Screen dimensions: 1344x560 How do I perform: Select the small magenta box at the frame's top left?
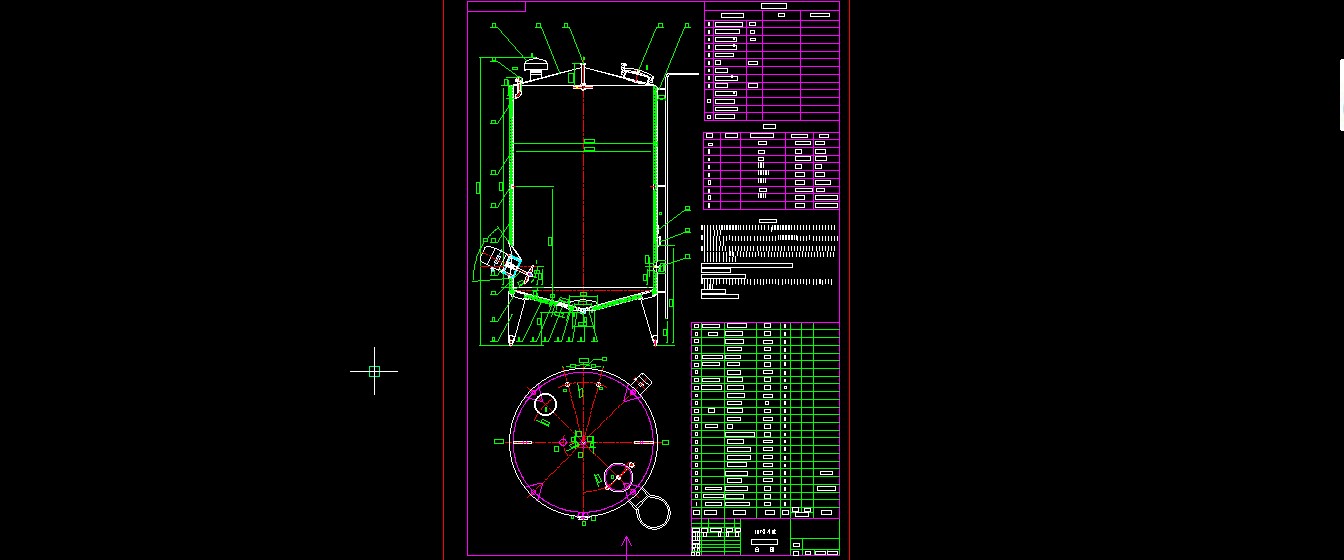496,6
